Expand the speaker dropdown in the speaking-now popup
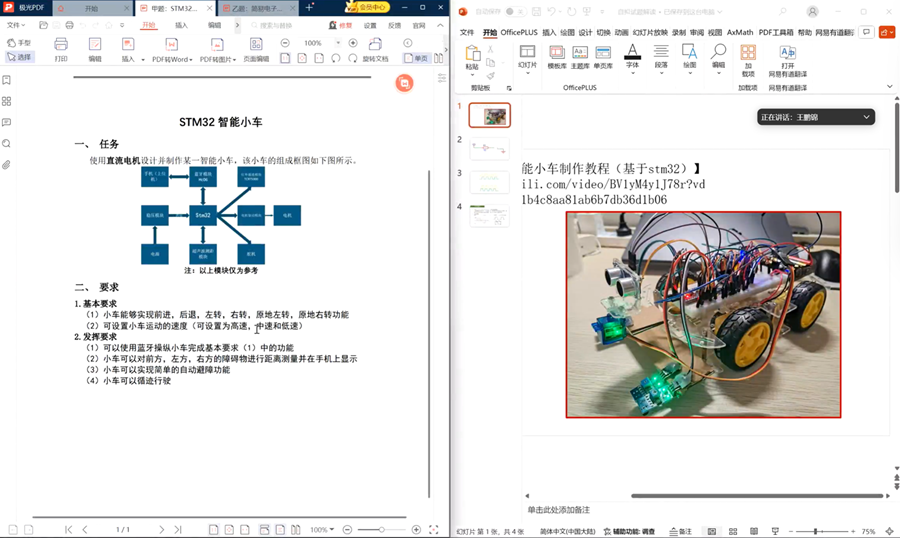This screenshot has height=538, width=900. pyautogui.click(x=866, y=117)
